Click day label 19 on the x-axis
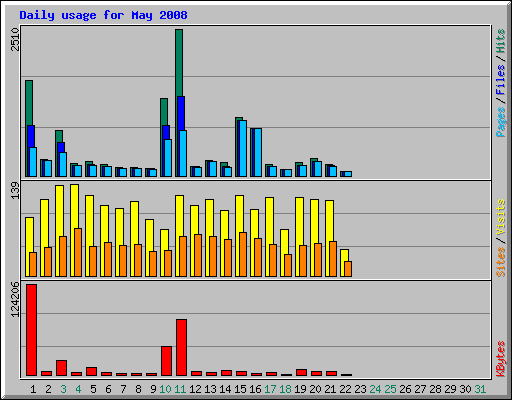The height and width of the screenshot is (400, 512). coord(300,389)
